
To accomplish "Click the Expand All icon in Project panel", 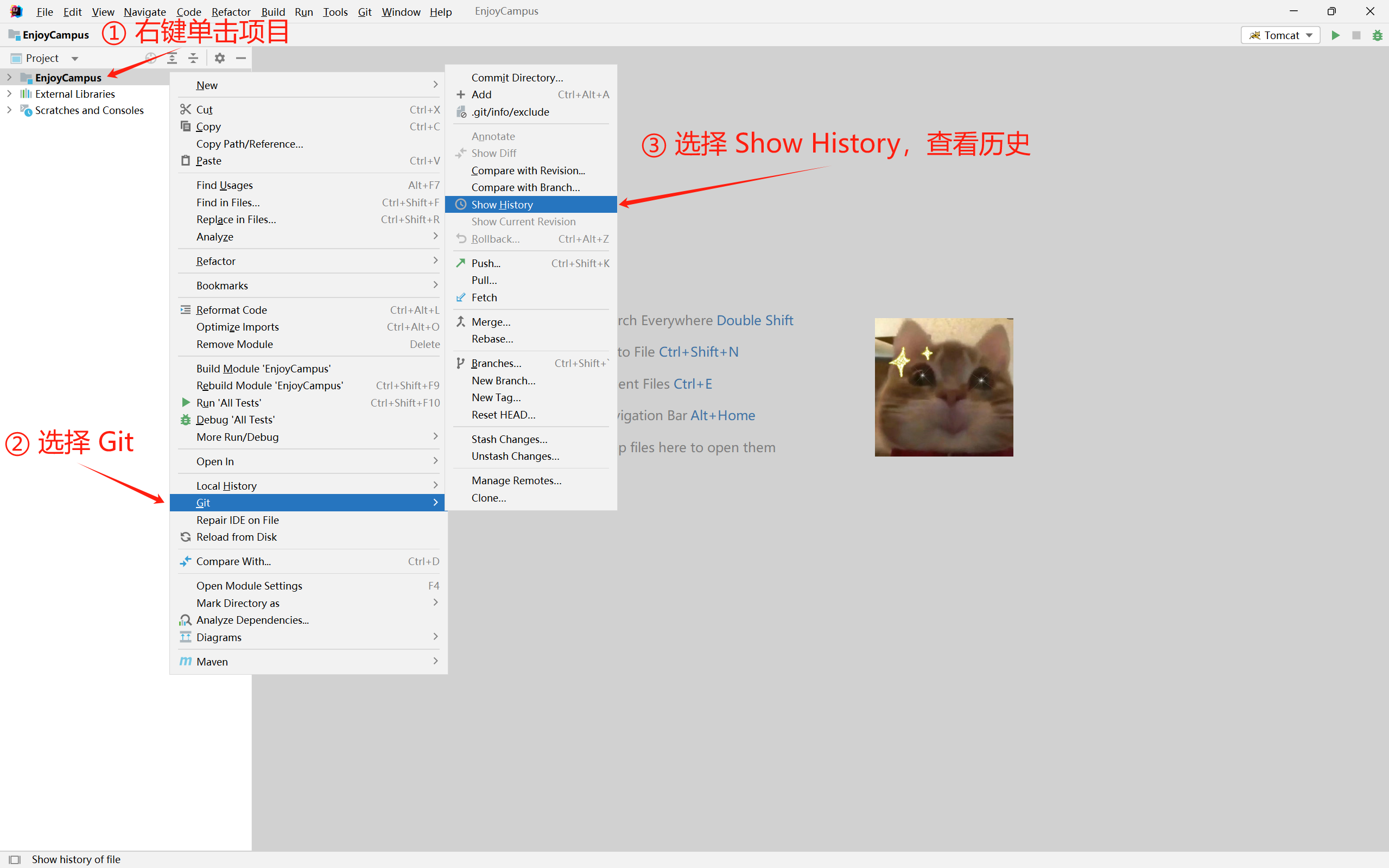I will pos(172,58).
